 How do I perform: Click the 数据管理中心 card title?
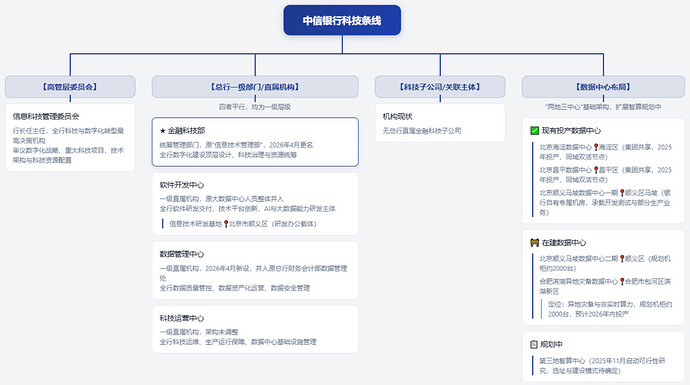pos(182,254)
